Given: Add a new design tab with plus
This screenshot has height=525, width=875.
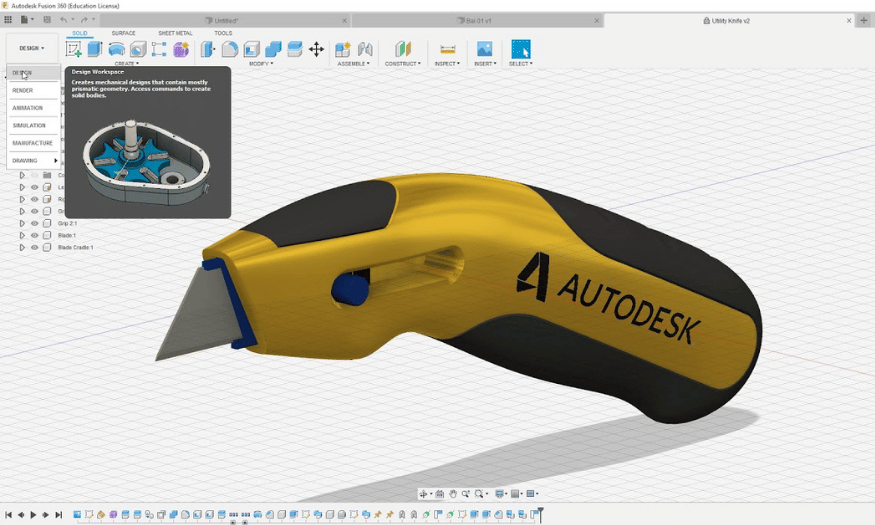Looking at the screenshot, I should [x=864, y=21].
